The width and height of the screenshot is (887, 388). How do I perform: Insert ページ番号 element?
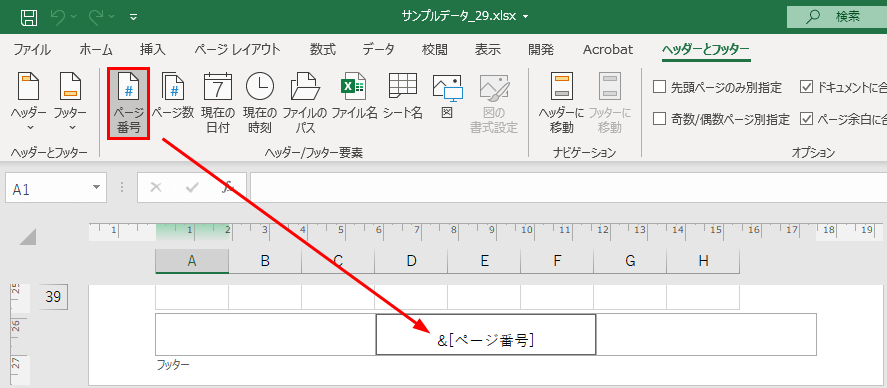128,104
